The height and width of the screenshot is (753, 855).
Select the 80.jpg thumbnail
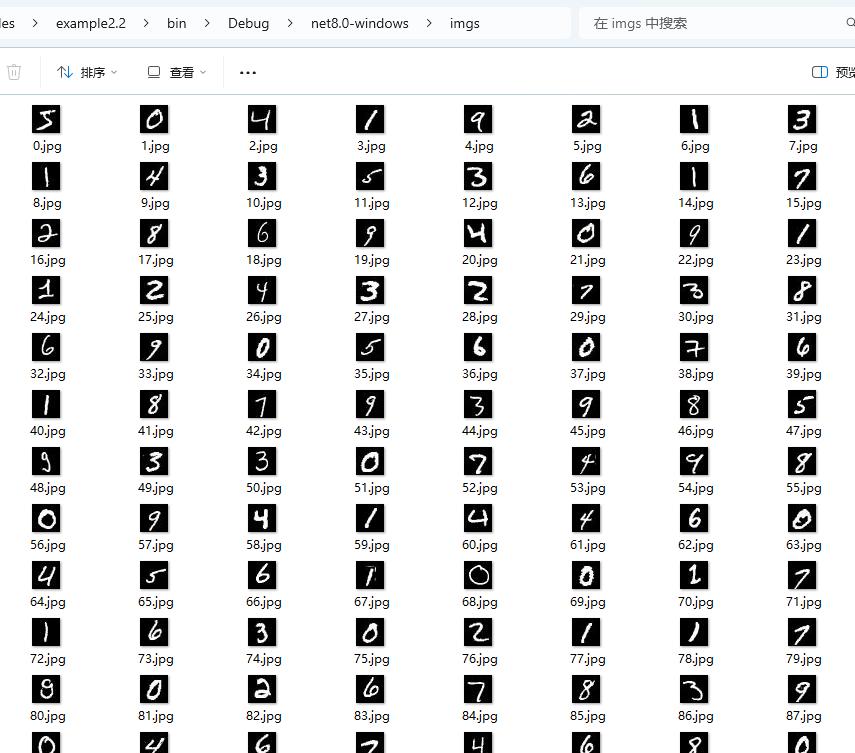[x=46, y=689]
